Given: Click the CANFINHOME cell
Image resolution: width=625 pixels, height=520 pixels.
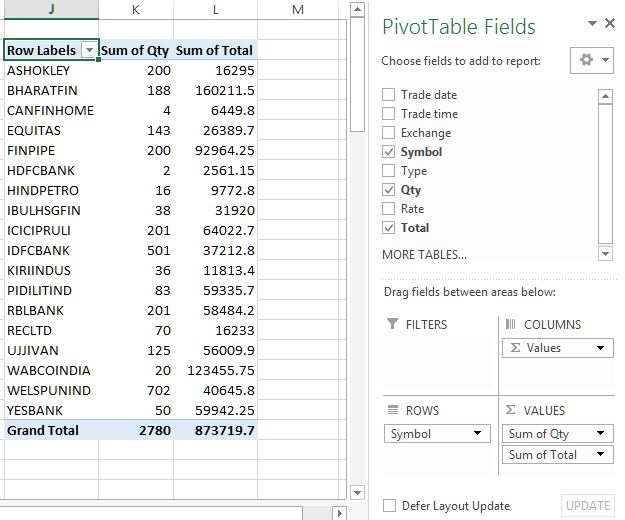Looking at the screenshot, I should [51, 110].
